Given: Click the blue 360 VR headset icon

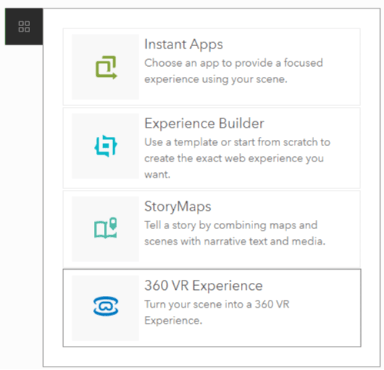Looking at the screenshot, I should [106, 306].
